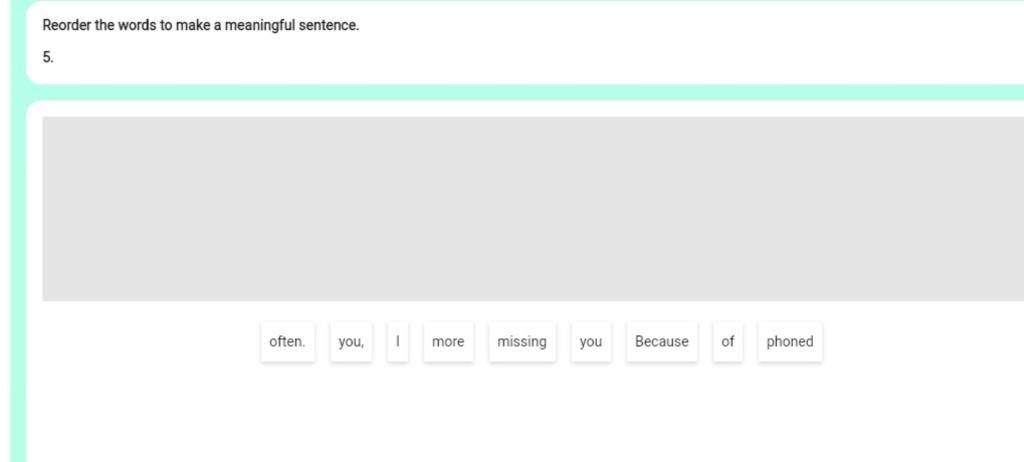1024x462 pixels.
Task: Tap the tile between 'I' and 'missing'
Action: click(x=448, y=342)
